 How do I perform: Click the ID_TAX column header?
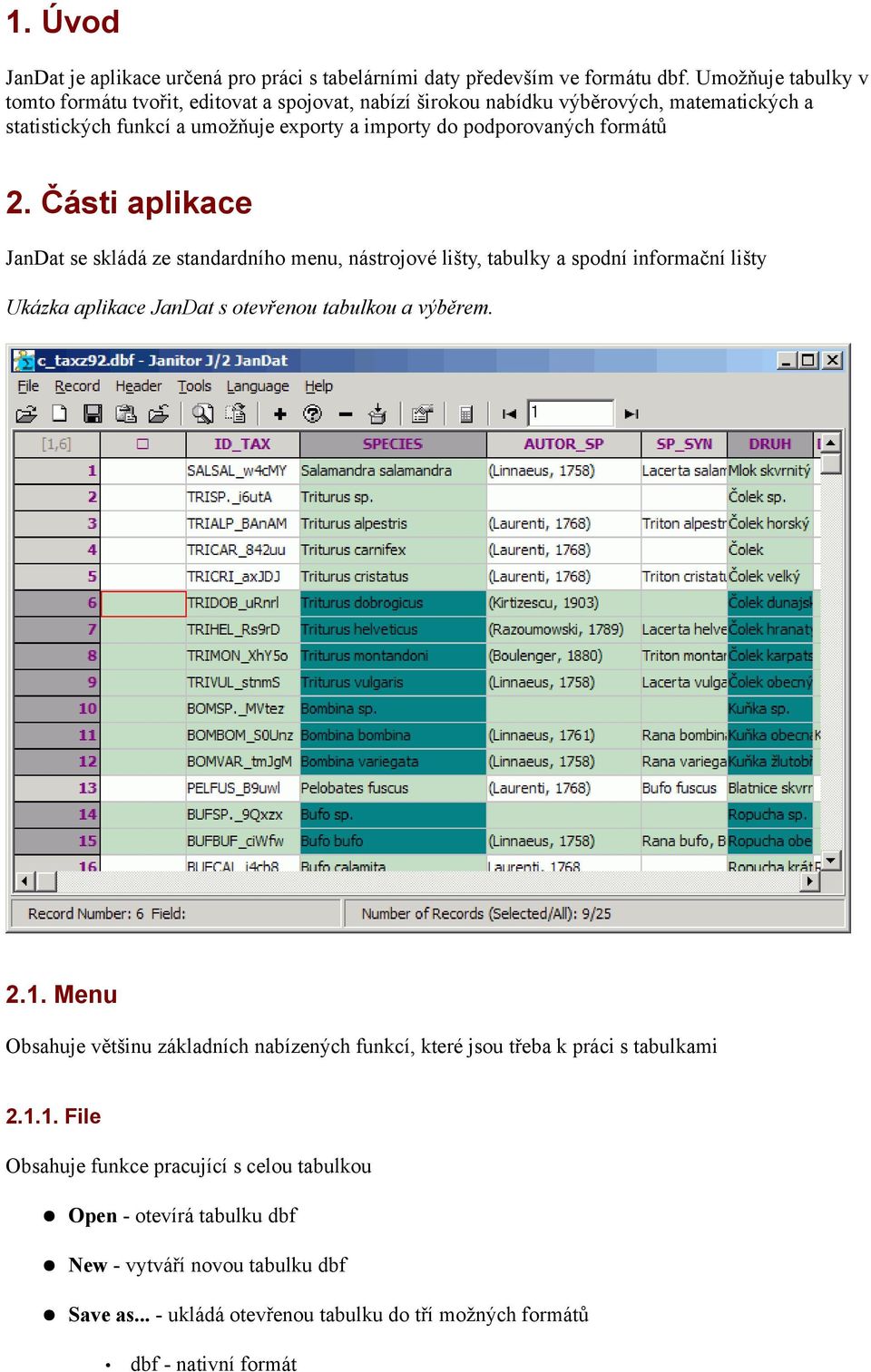242,444
